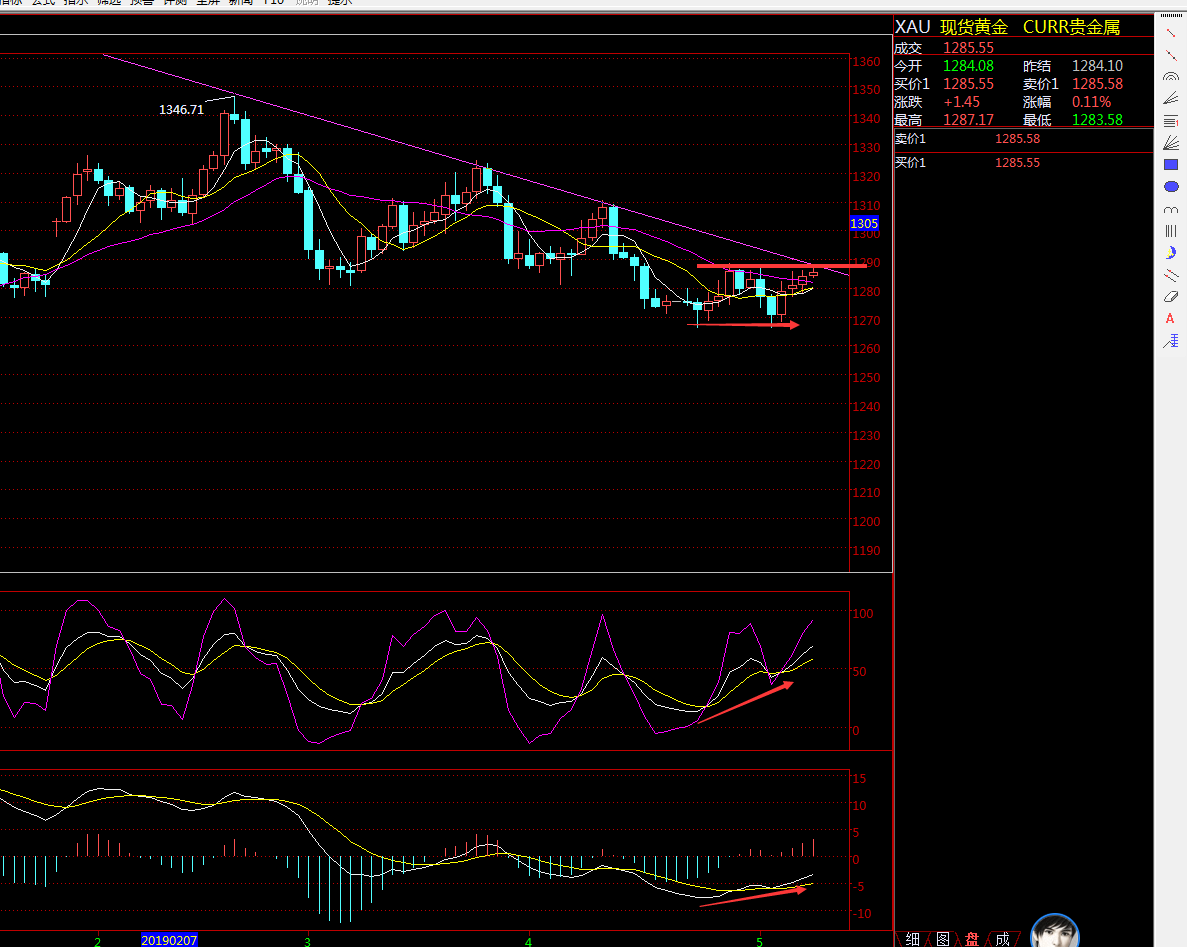Select the price ruler measure tool
This screenshot has height=947, width=1187.
(x=1170, y=341)
